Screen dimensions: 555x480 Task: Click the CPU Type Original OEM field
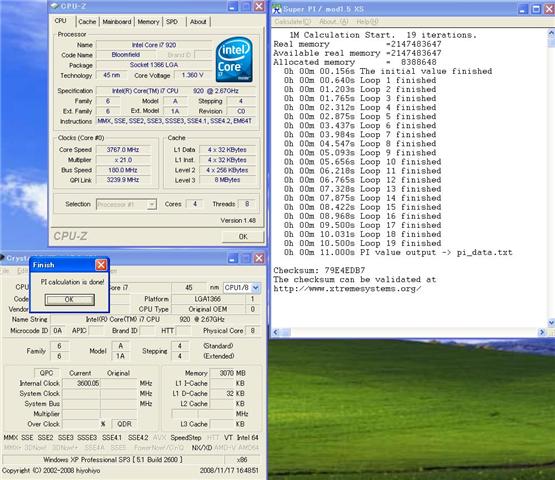[x=208, y=309]
